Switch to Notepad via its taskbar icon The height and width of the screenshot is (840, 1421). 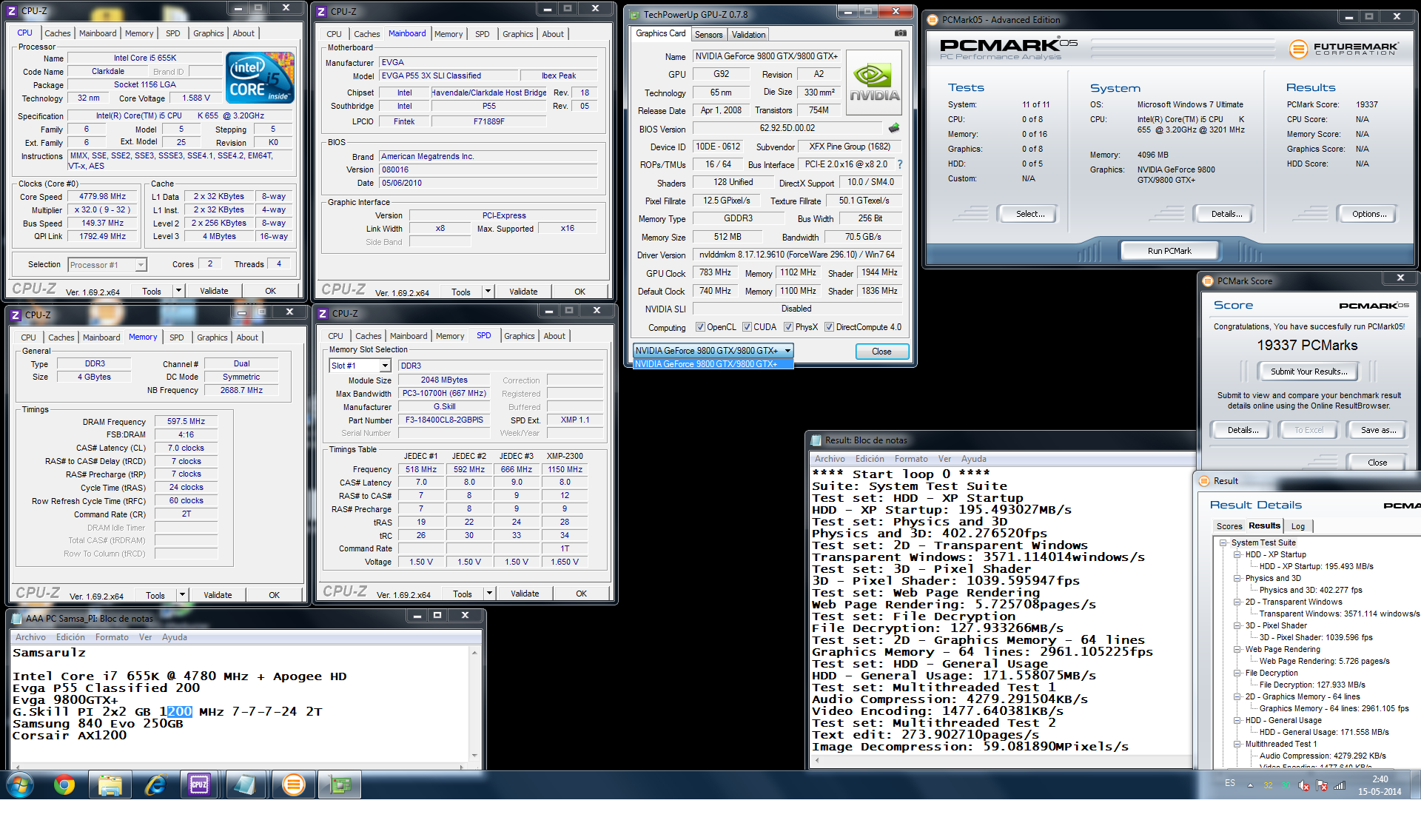246,784
